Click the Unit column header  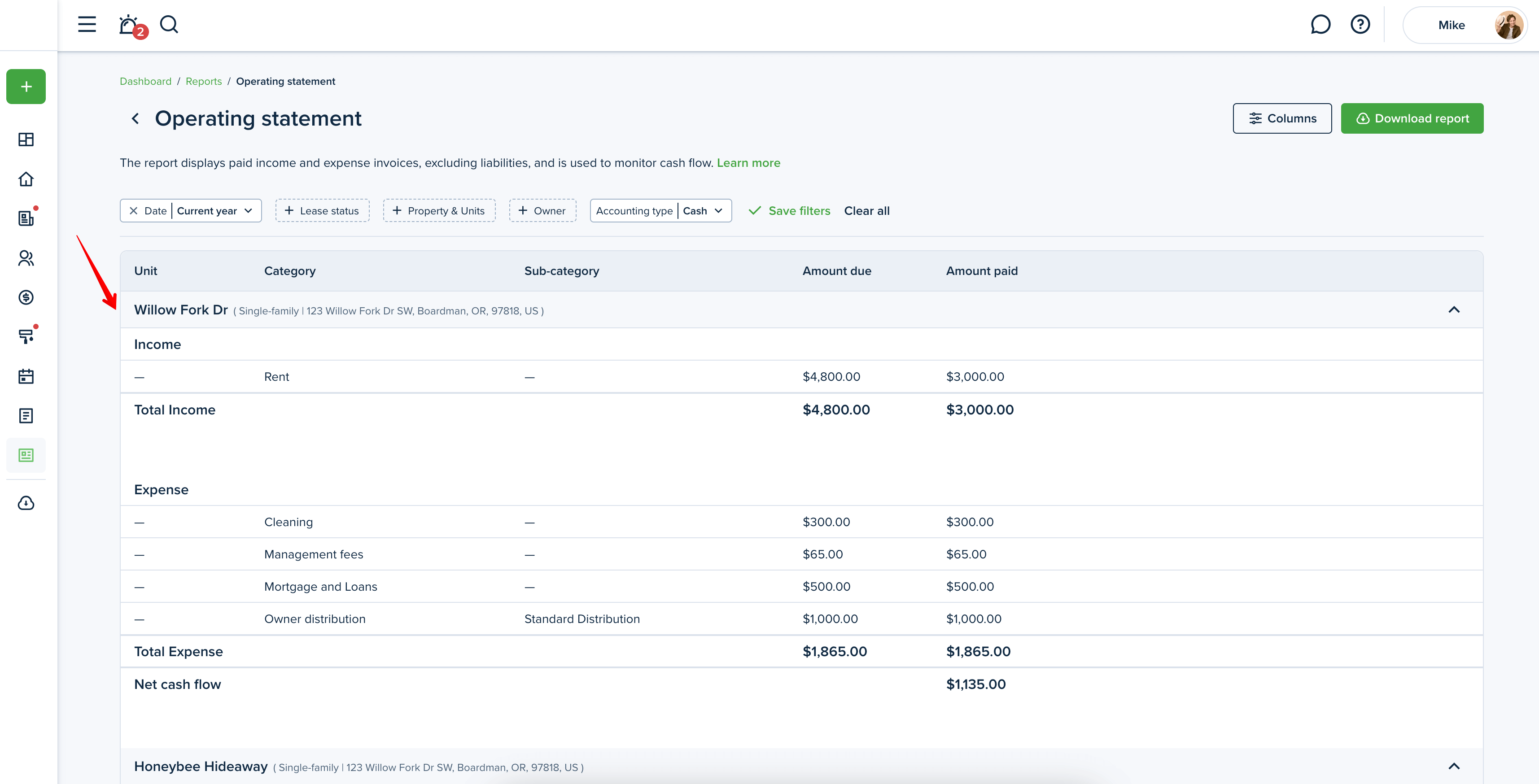(146, 271)
